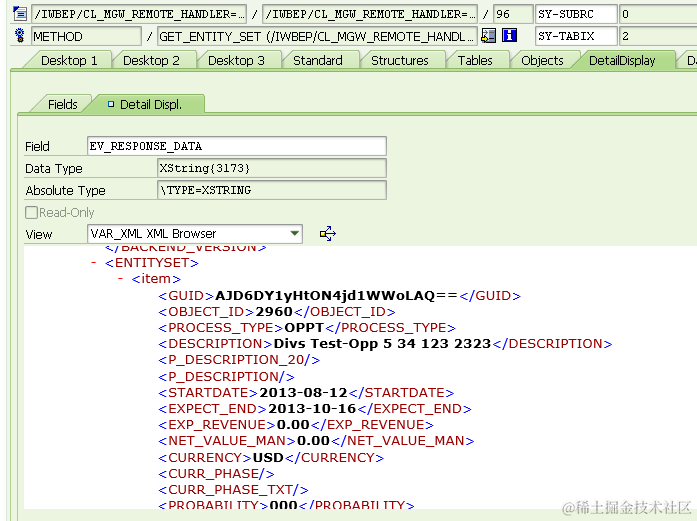Click the SY-SUBRC value 0

click(x=659, y=14)
